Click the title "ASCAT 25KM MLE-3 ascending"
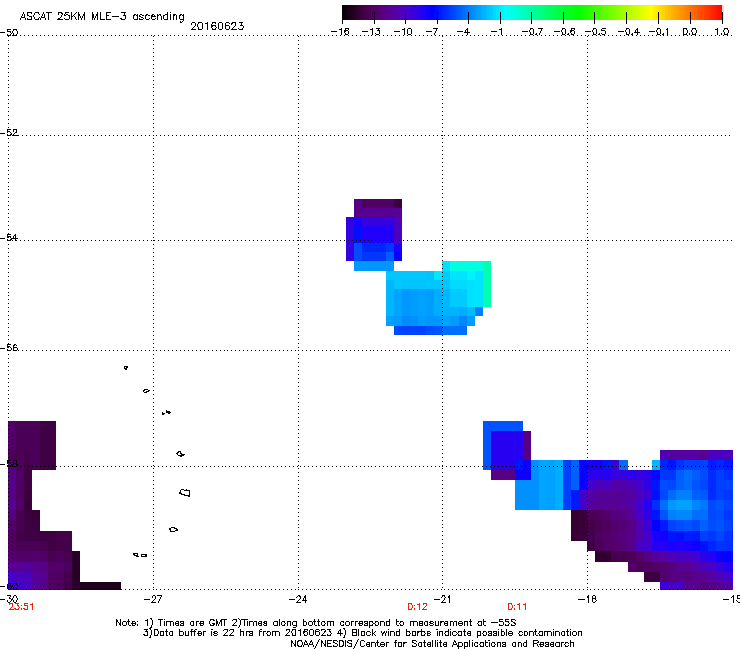The width and height of the screenshot is (740, 650). [102, 16]
